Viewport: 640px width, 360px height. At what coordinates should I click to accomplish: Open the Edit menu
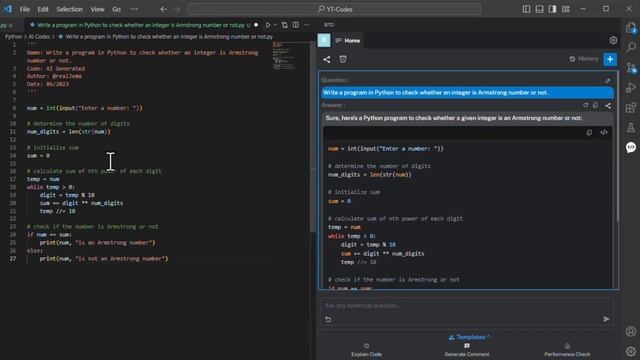click(x=43, y=9)
